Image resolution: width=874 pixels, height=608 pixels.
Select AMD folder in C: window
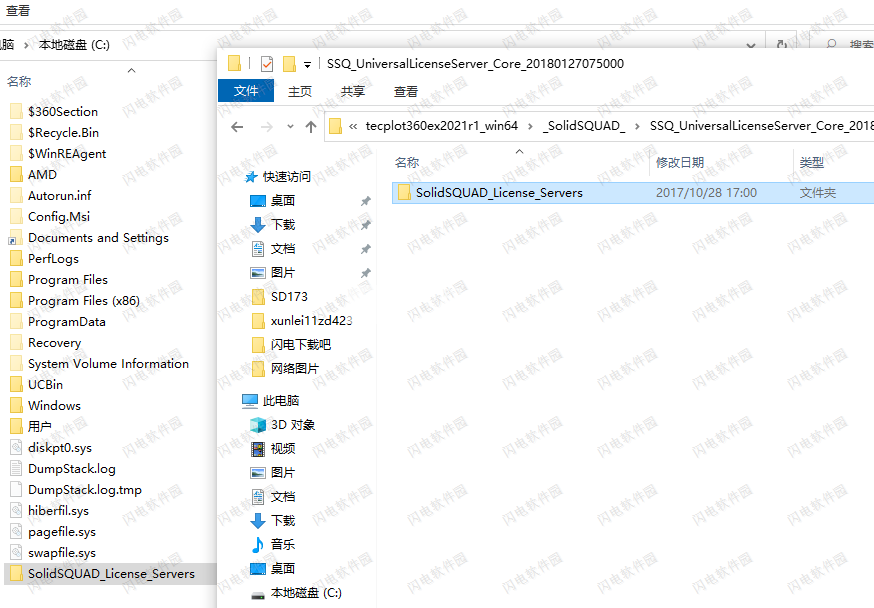coord(33,174)
